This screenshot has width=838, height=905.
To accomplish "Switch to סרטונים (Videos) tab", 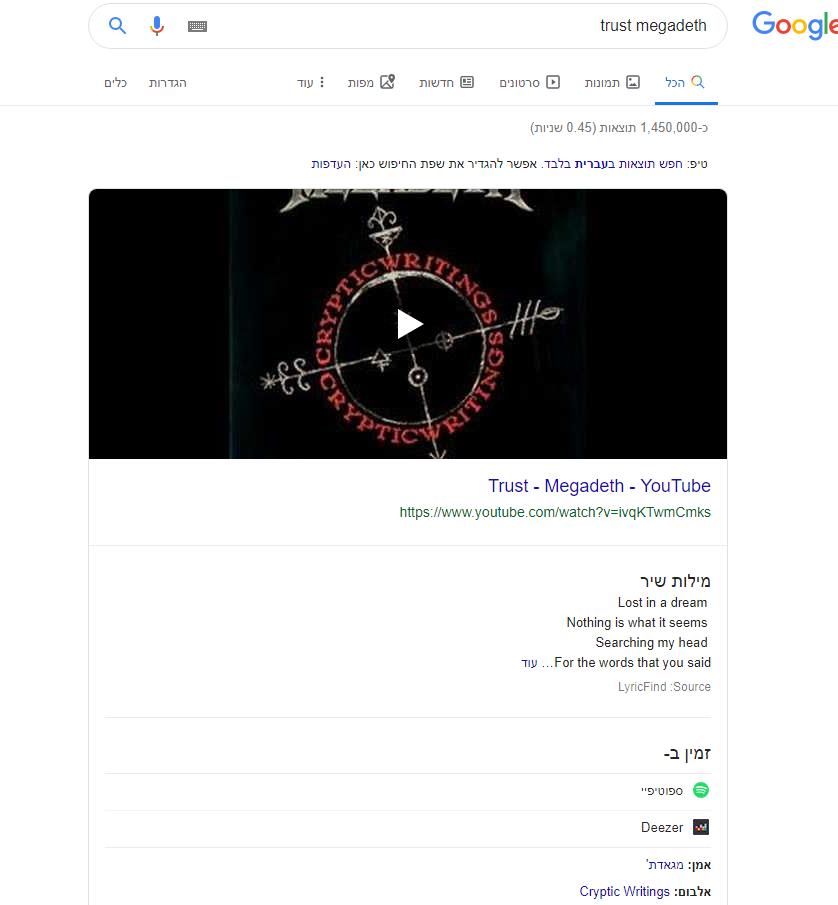I will click(530, 83).
